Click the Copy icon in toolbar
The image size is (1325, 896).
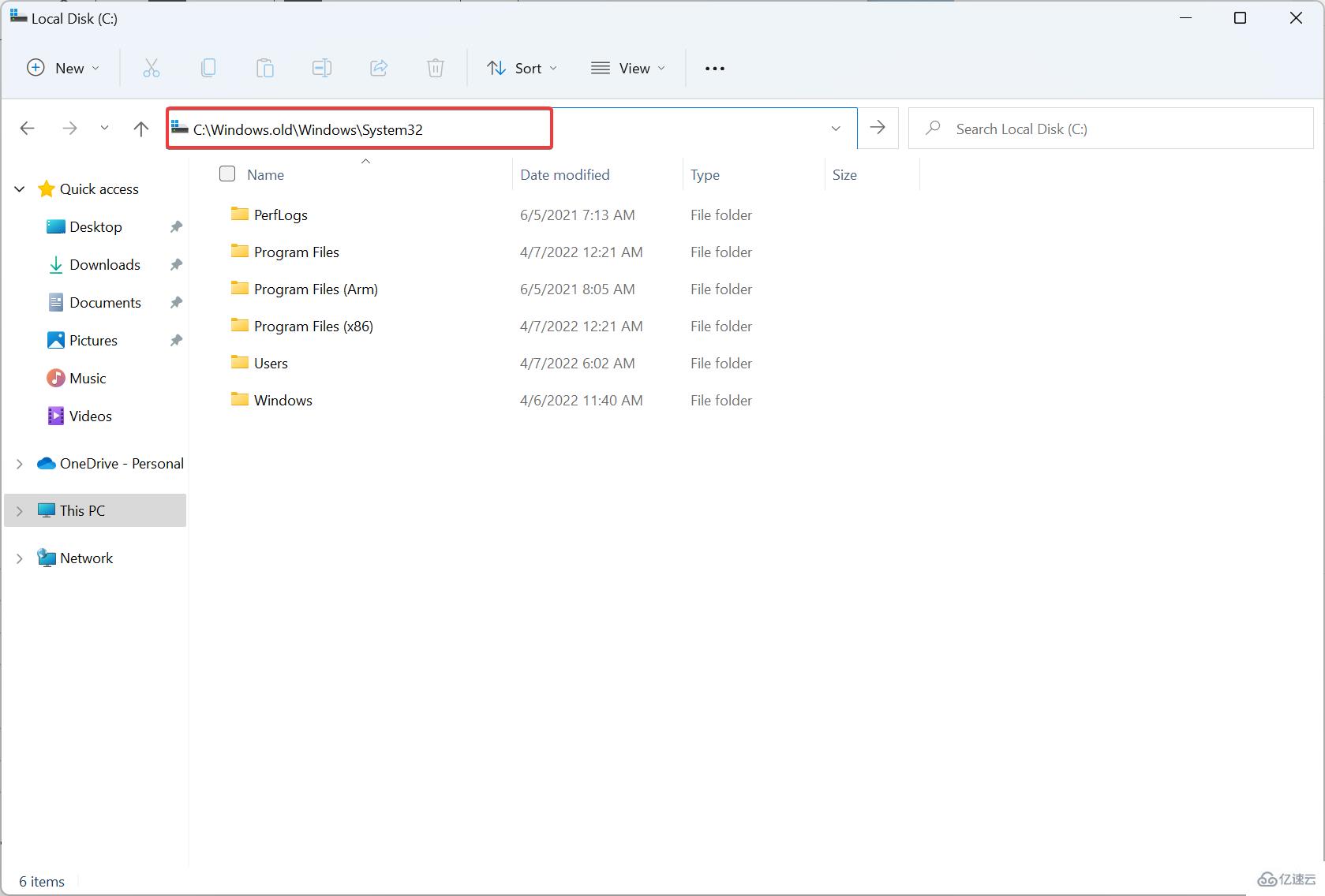click(x=208, y=69)
